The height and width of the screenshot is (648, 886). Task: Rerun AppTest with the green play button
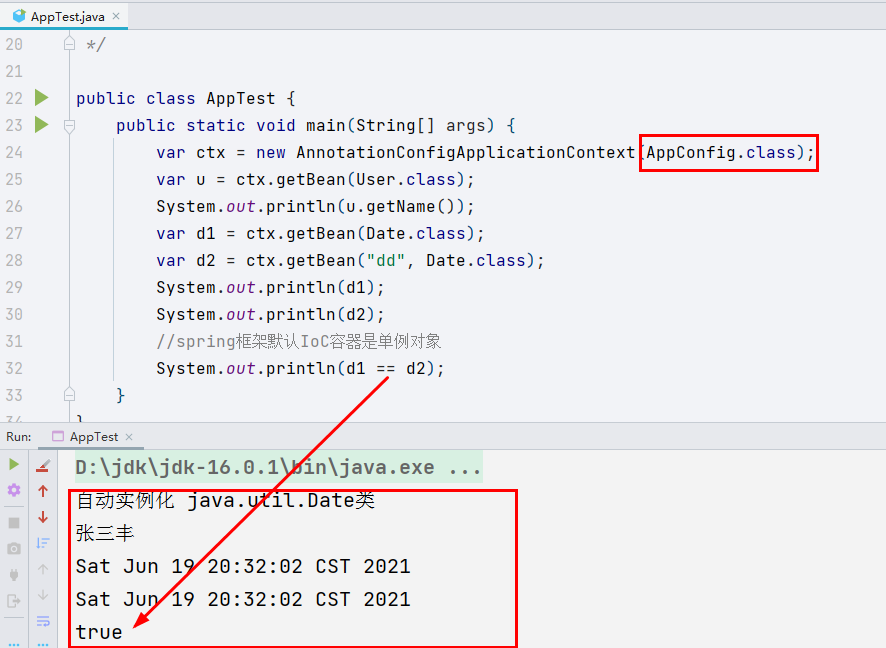[x=14, y=464]
